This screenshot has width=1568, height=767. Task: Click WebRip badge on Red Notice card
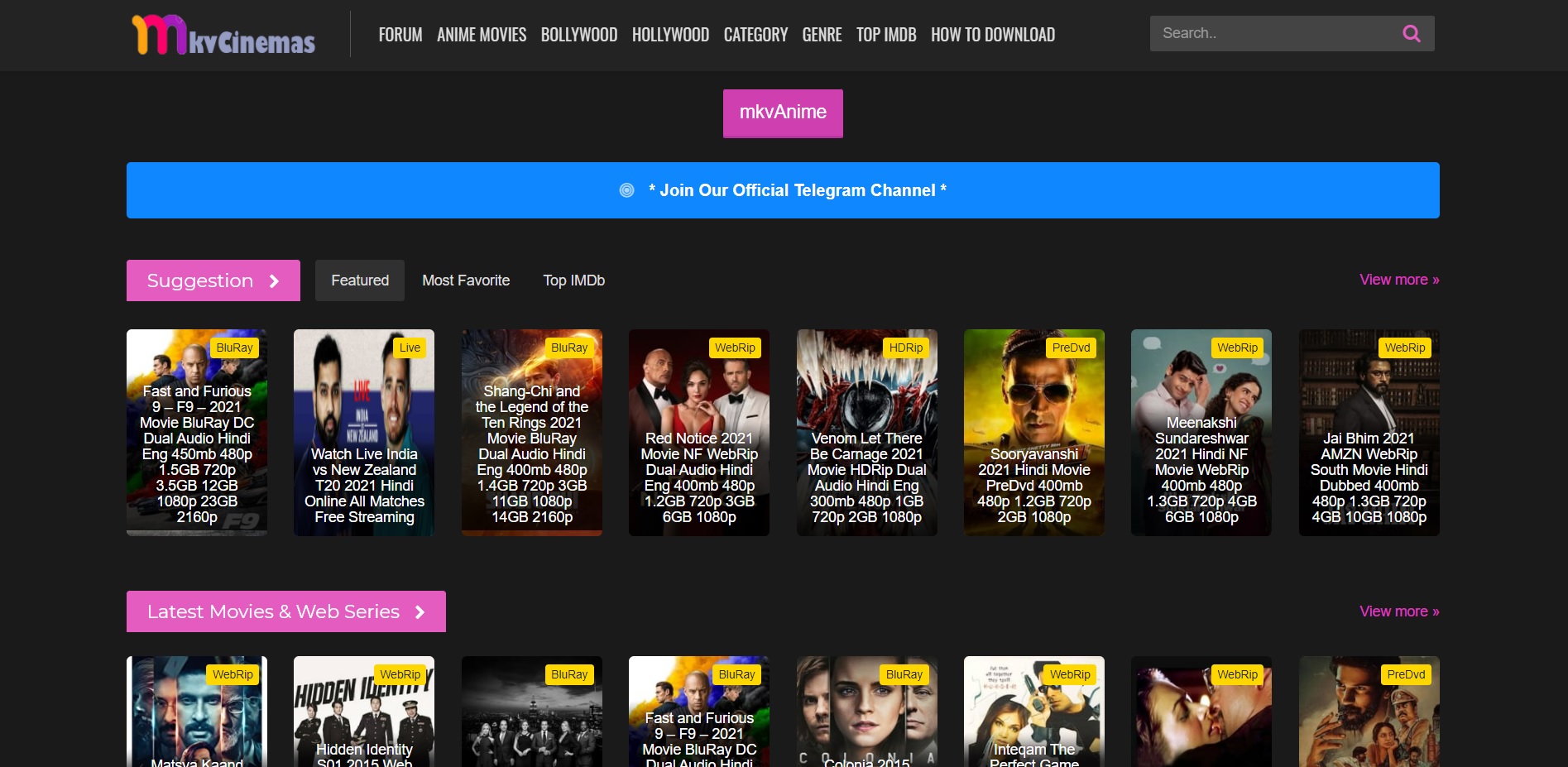coord(735,348)
